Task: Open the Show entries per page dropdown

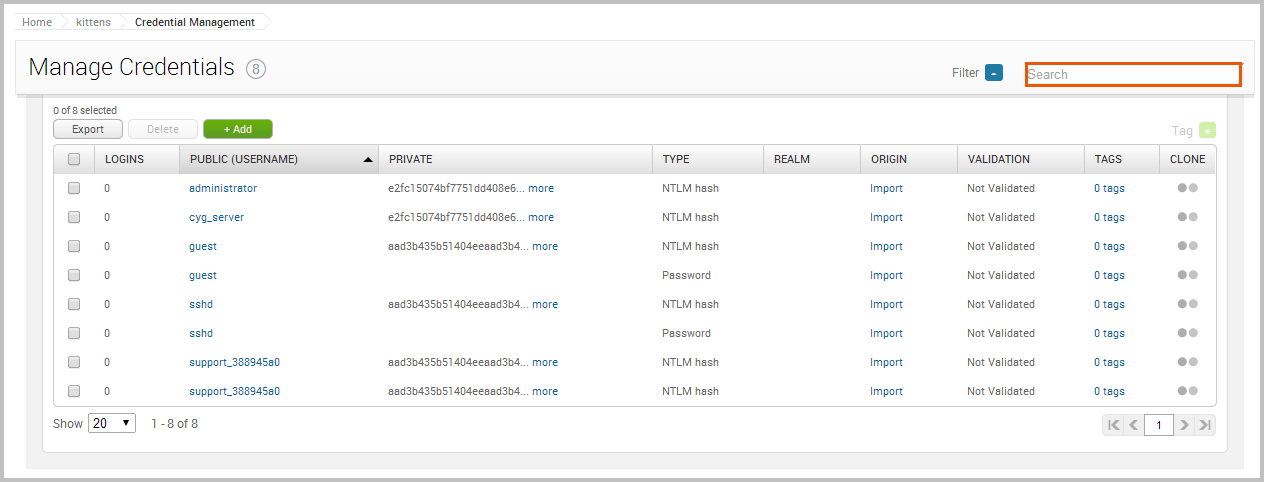Action: click(x=112, y=423)
